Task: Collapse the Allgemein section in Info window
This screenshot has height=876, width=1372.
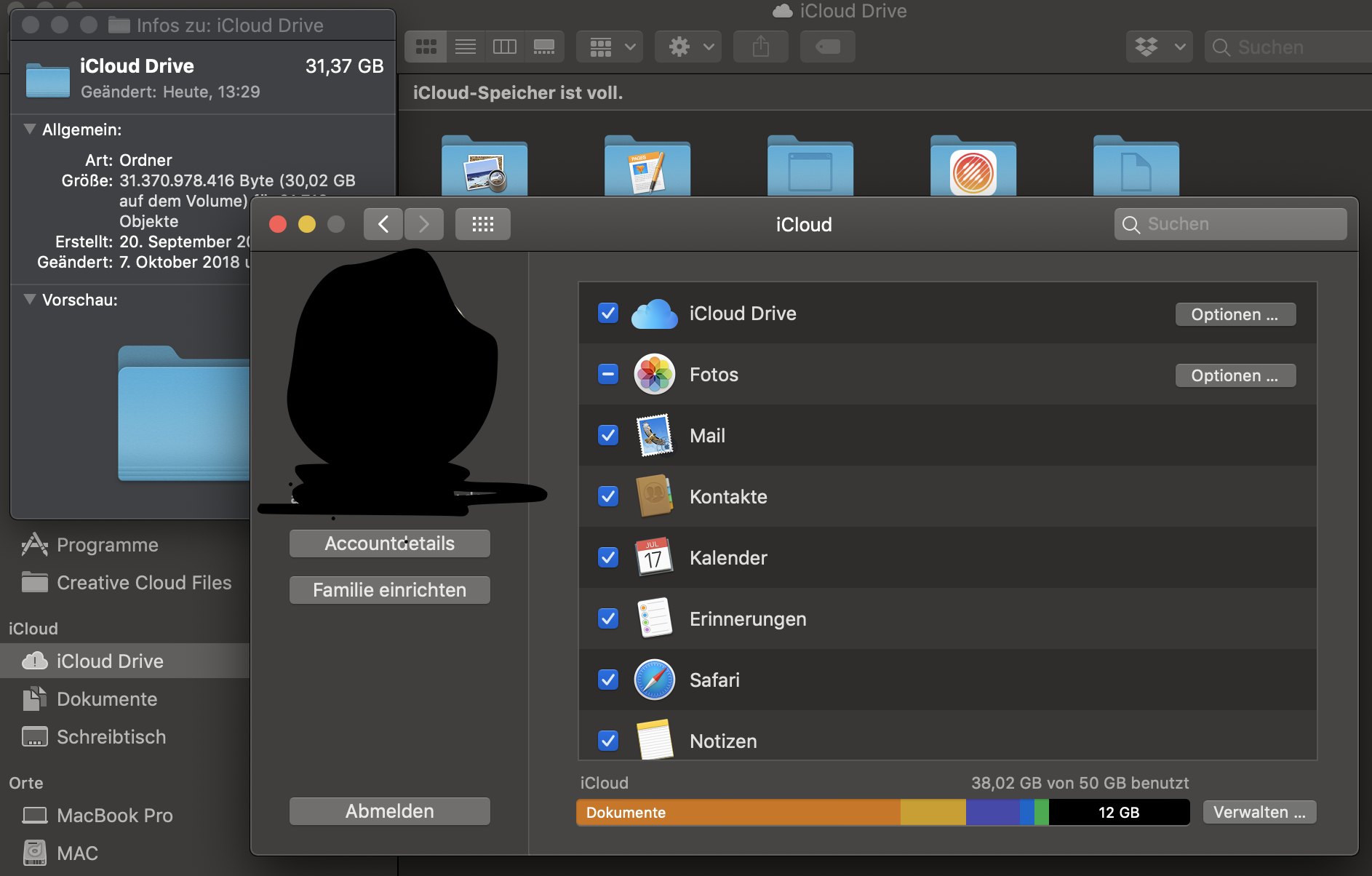Action: coord(30,130)
